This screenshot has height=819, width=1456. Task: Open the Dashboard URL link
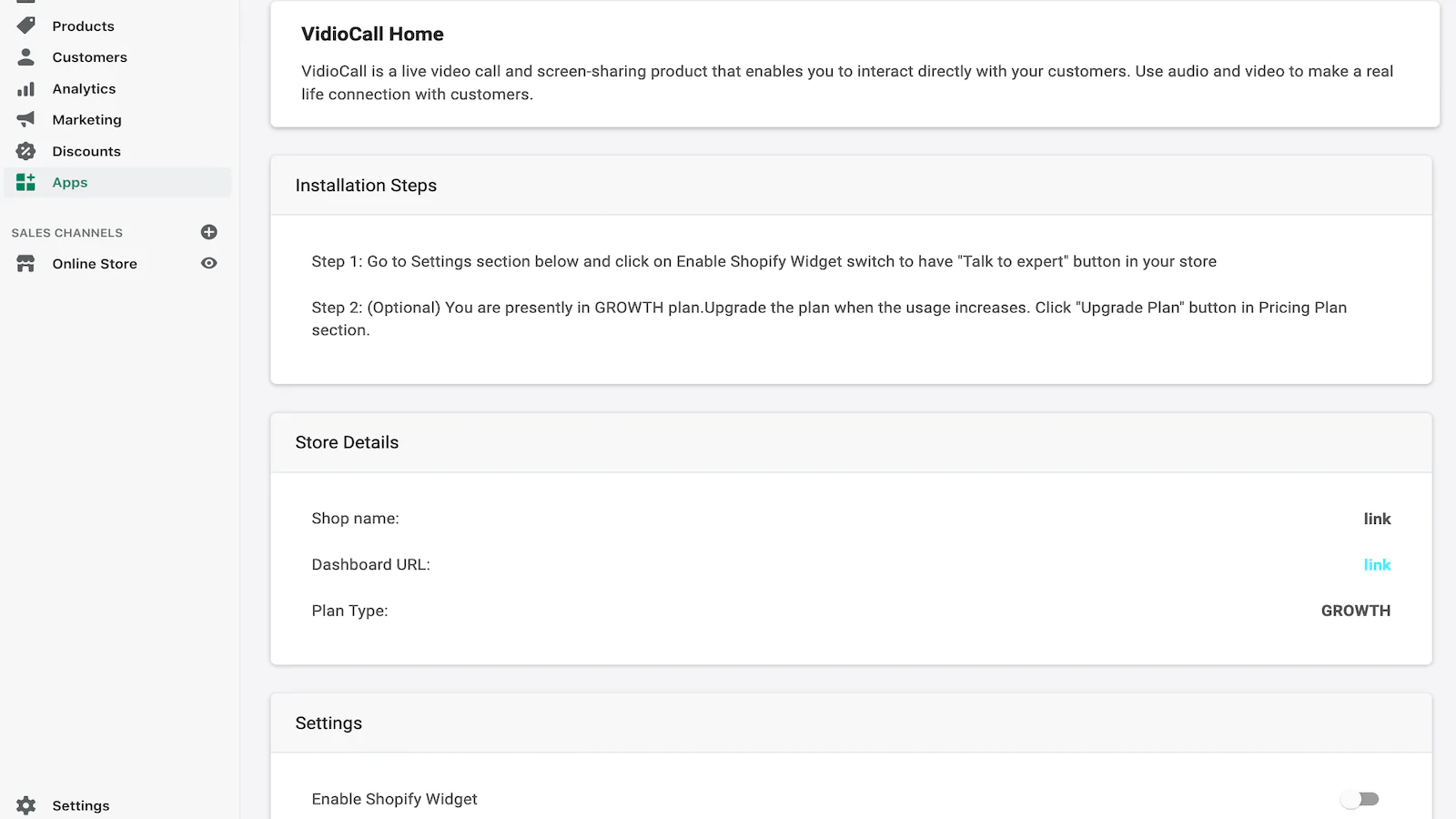tap(1377, 565)
